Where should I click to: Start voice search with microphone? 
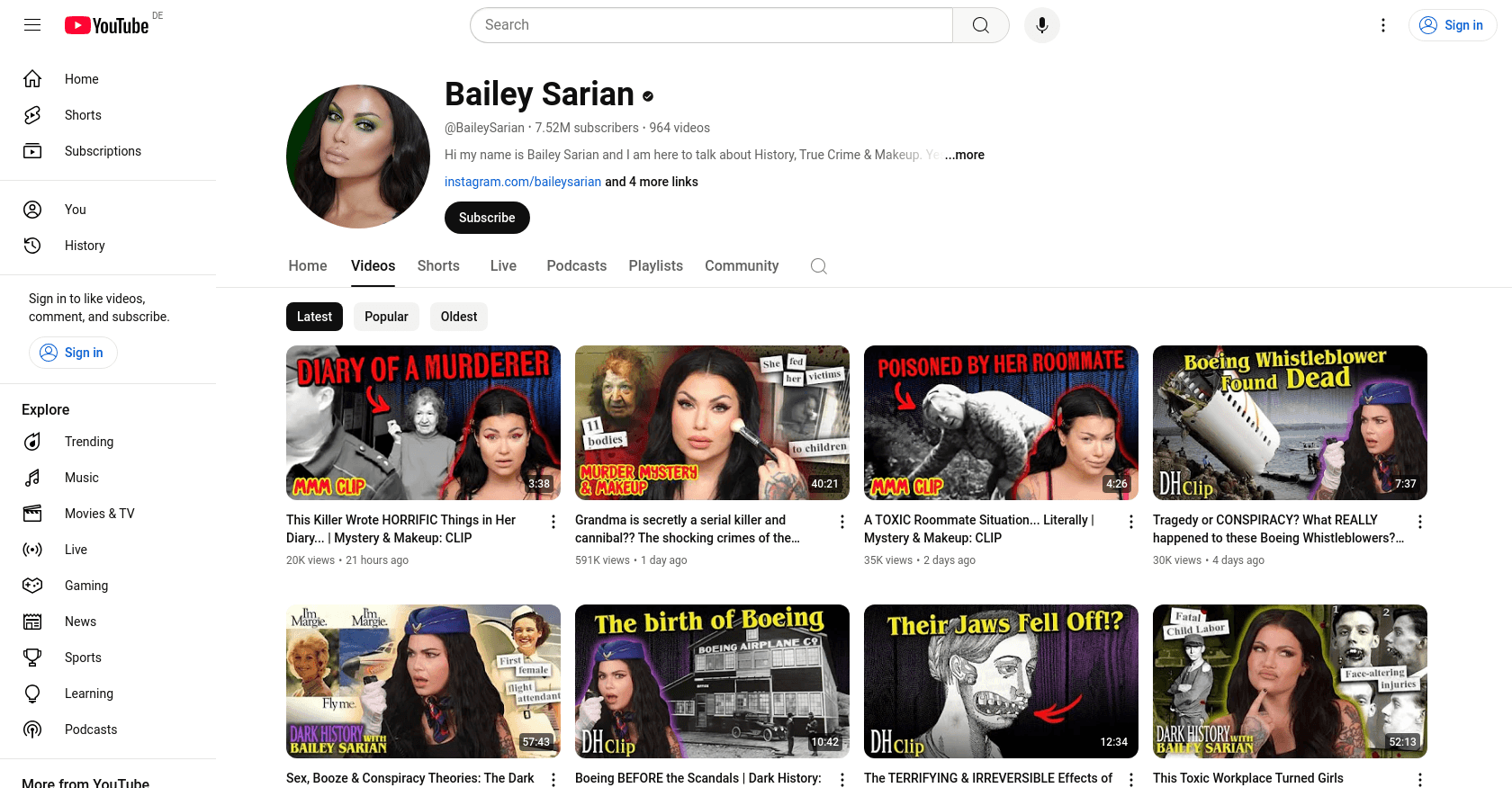coord(1041,25)
